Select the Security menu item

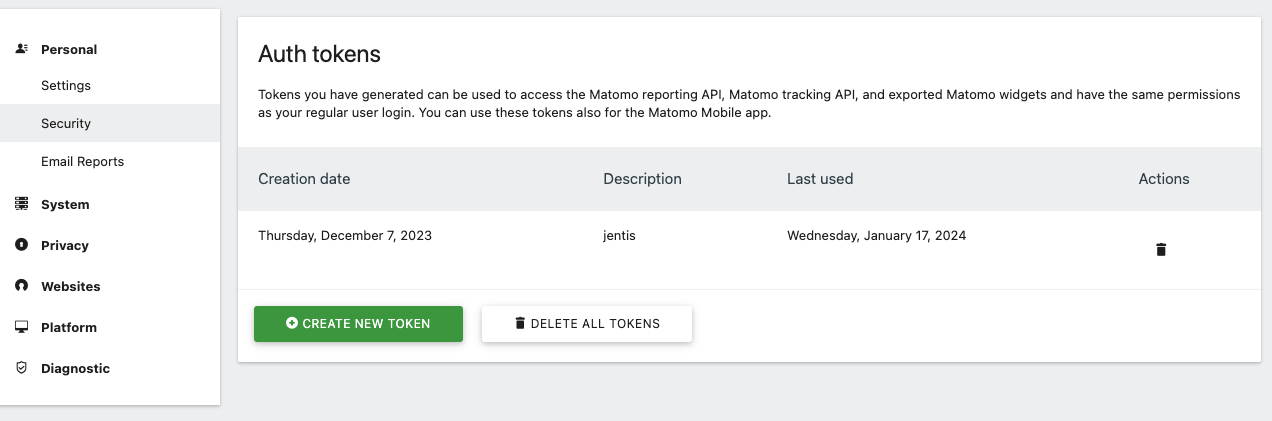point(110,124)
